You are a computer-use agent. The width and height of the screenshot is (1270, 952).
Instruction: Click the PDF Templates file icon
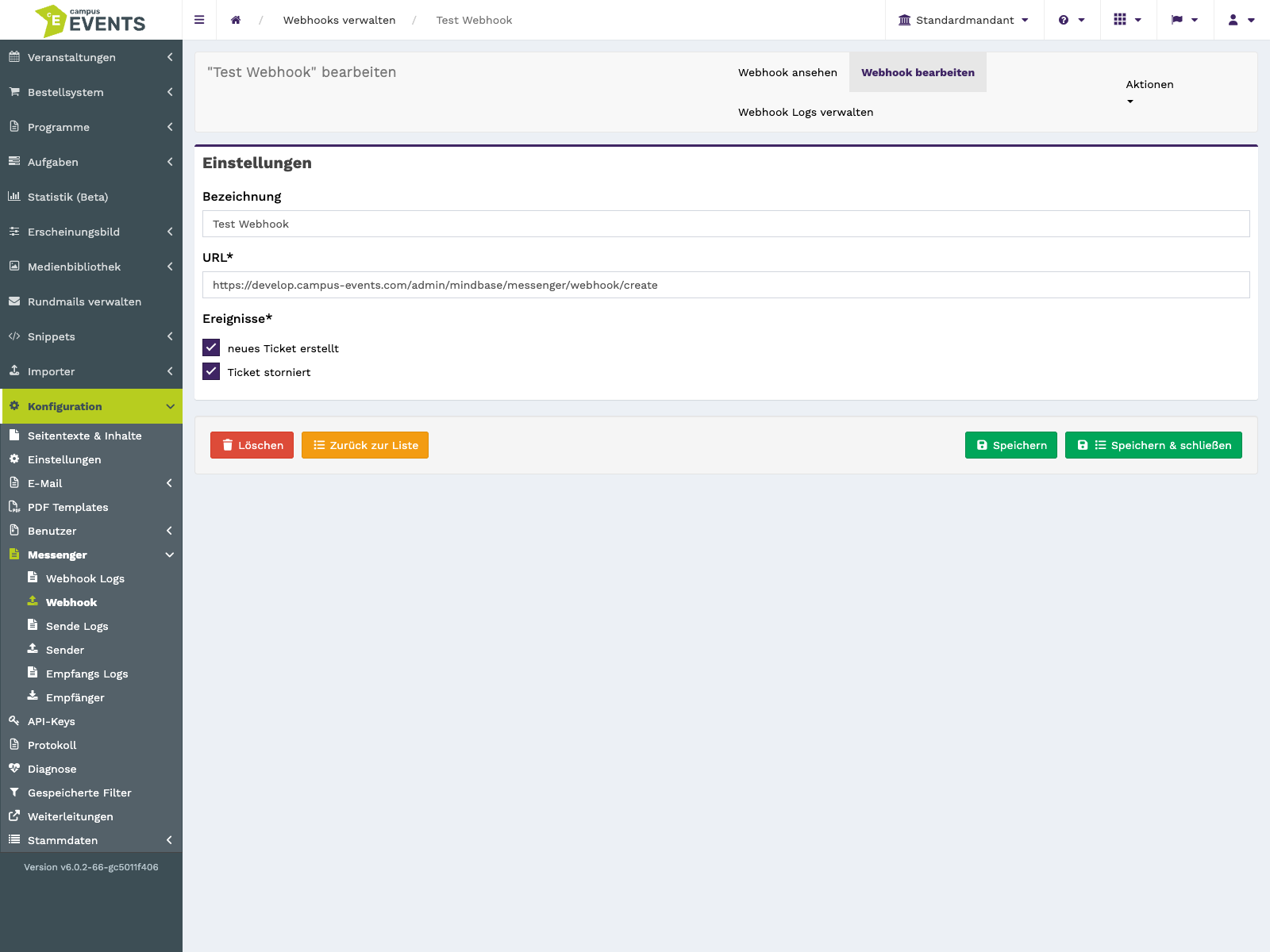pos(14,506)
